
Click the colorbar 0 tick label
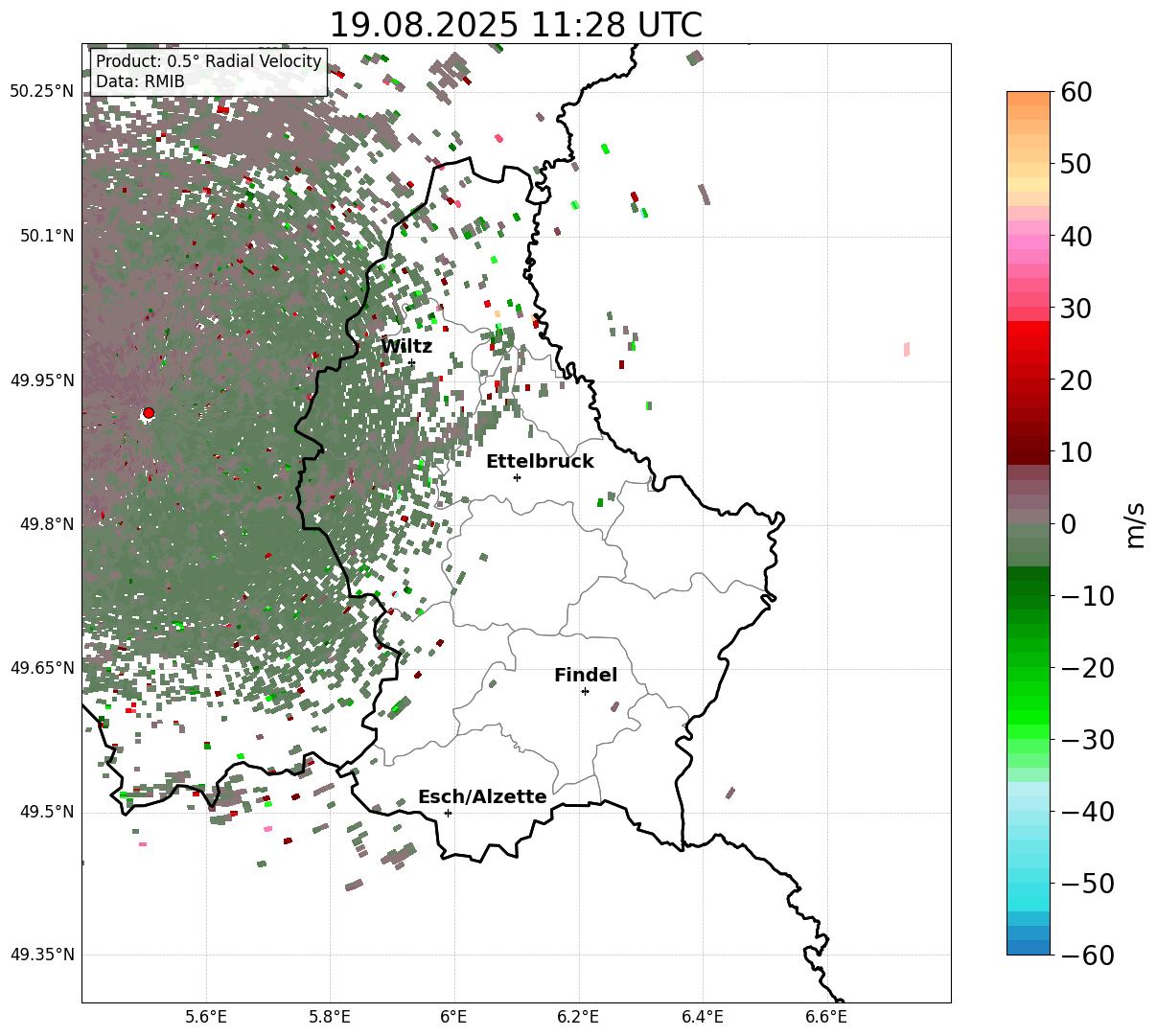[1068, 523]
